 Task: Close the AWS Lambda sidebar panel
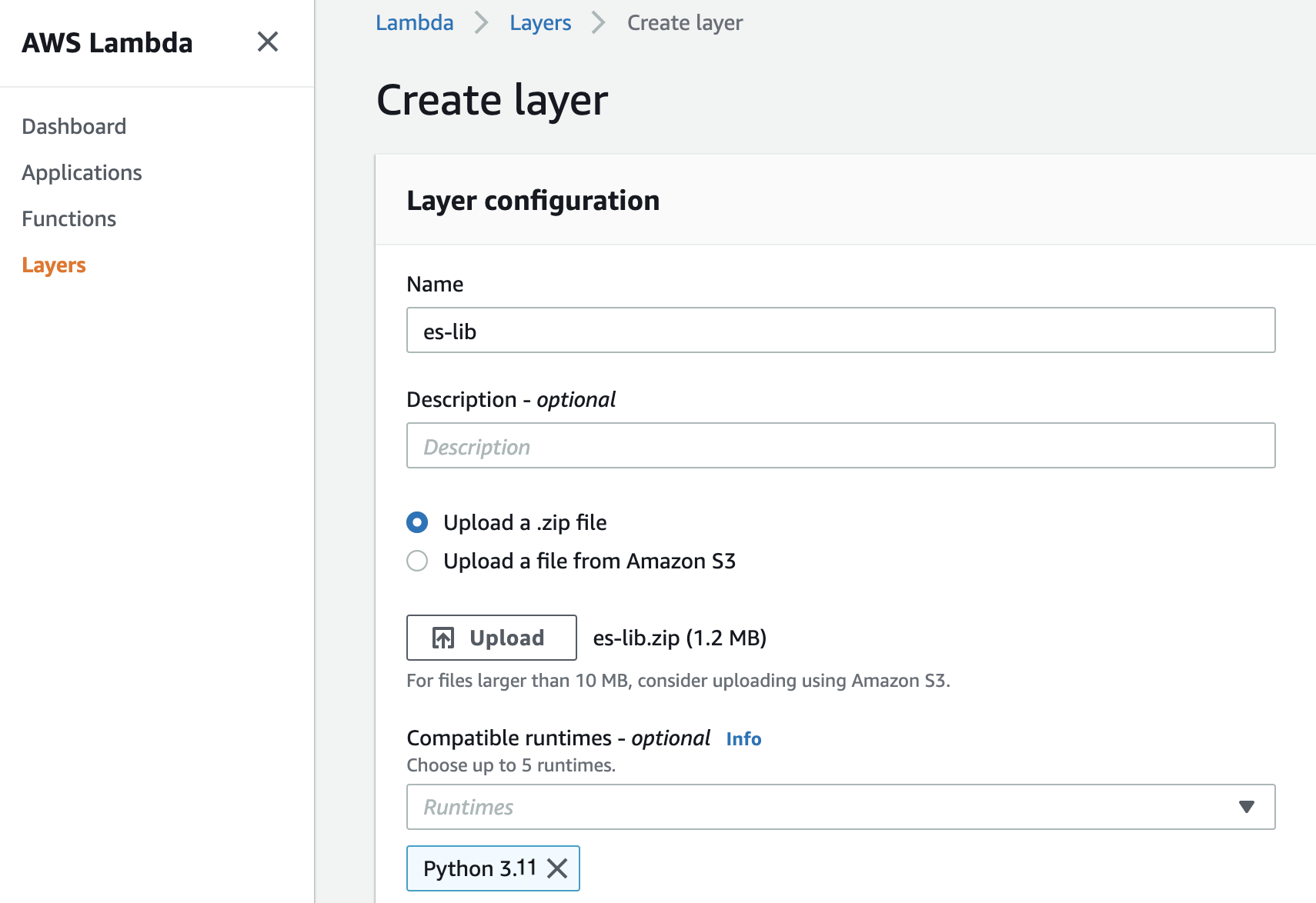[268, 42]
